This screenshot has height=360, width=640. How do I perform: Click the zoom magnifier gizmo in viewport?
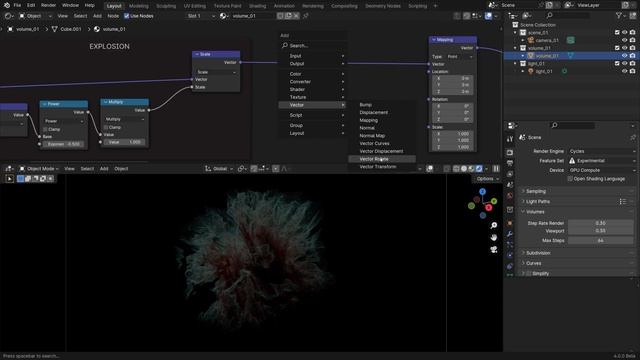[x=494, y=225]
